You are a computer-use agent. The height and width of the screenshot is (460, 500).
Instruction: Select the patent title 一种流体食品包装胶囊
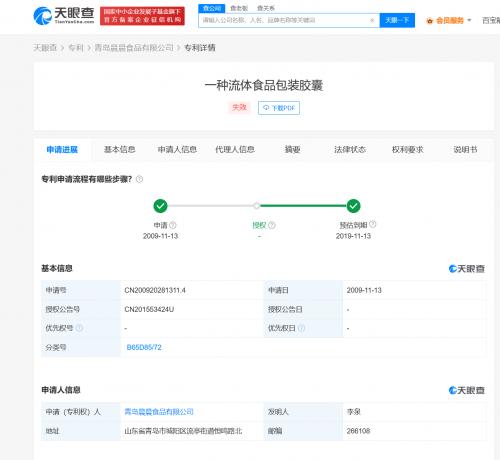(264, 86)
